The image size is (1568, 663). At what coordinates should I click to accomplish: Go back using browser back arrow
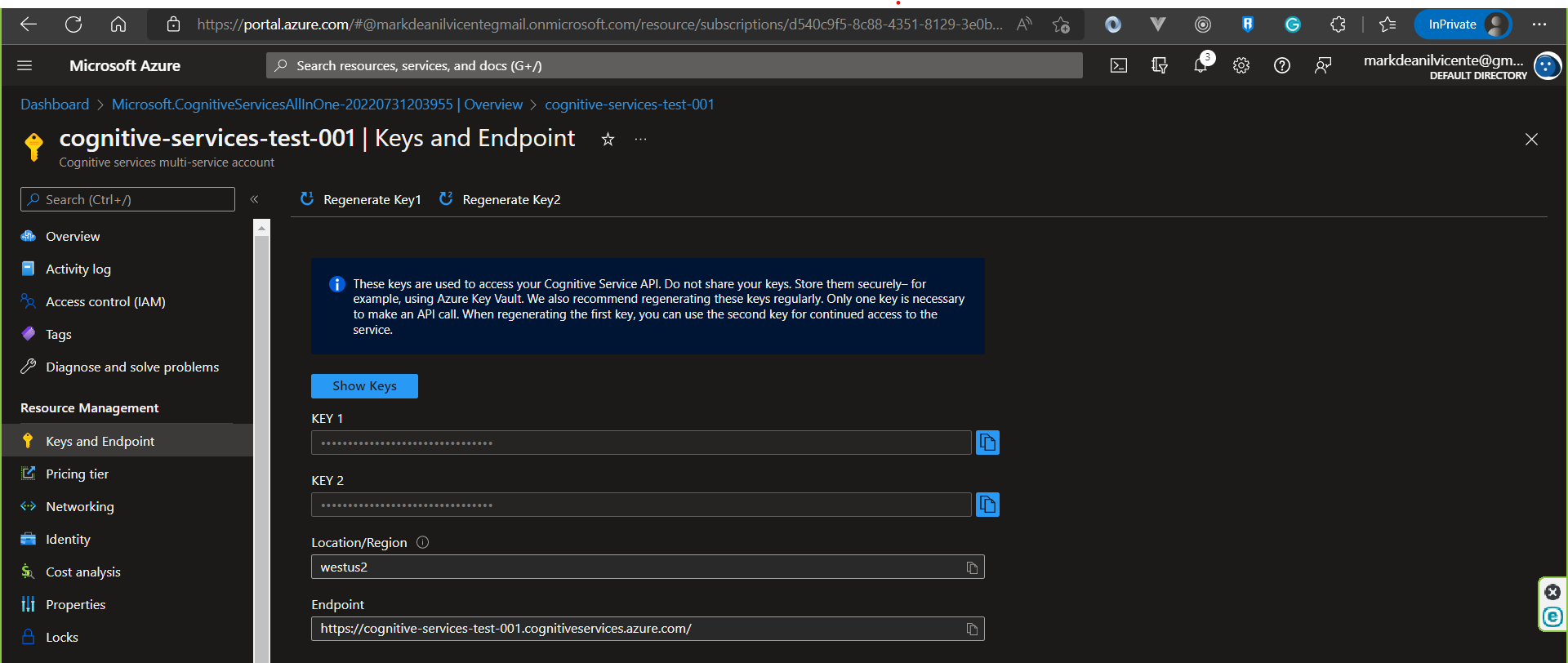coord(29,24)
